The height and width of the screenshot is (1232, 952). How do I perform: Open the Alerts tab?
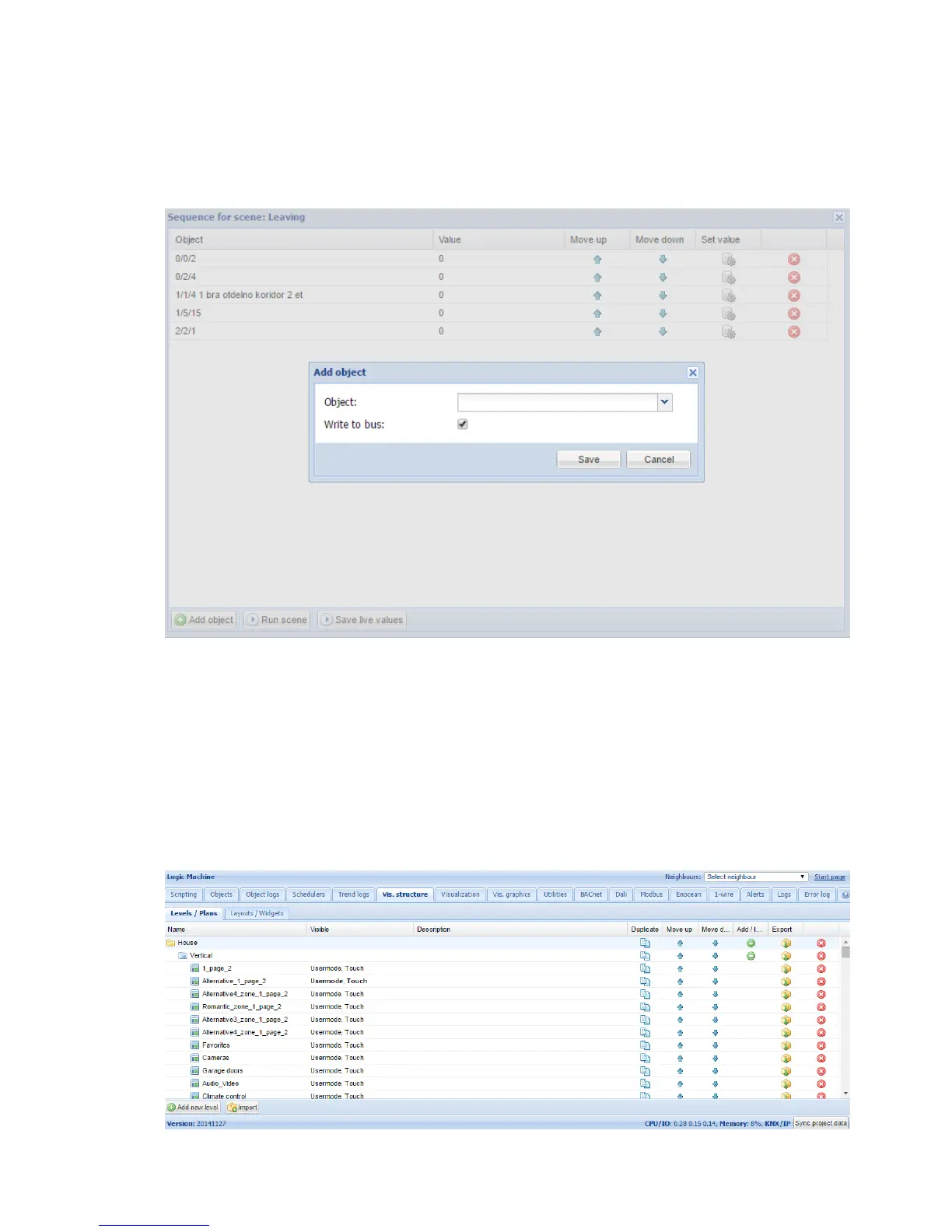point(755,894)
